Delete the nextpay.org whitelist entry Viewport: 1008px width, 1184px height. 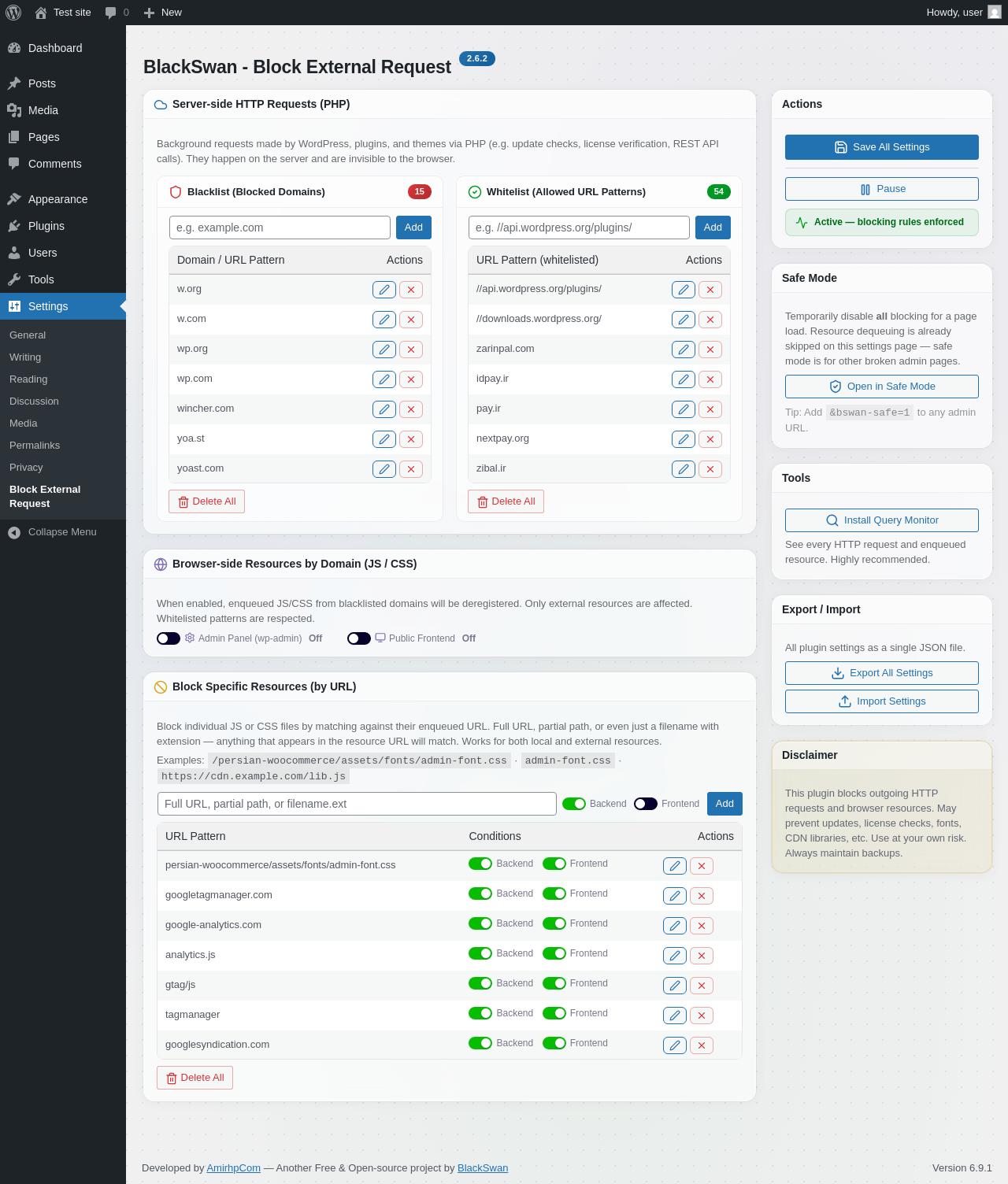point(710,439)
